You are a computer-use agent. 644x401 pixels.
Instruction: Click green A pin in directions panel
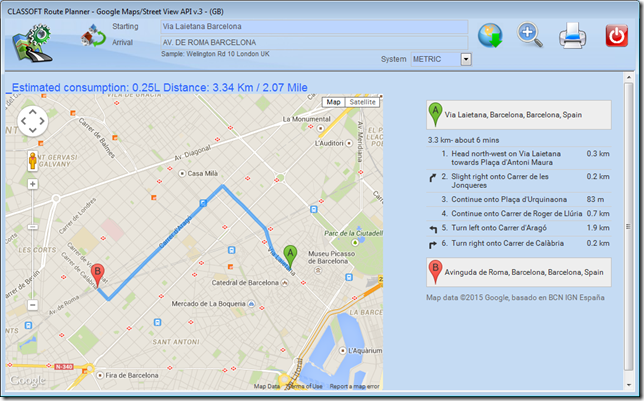435,114
